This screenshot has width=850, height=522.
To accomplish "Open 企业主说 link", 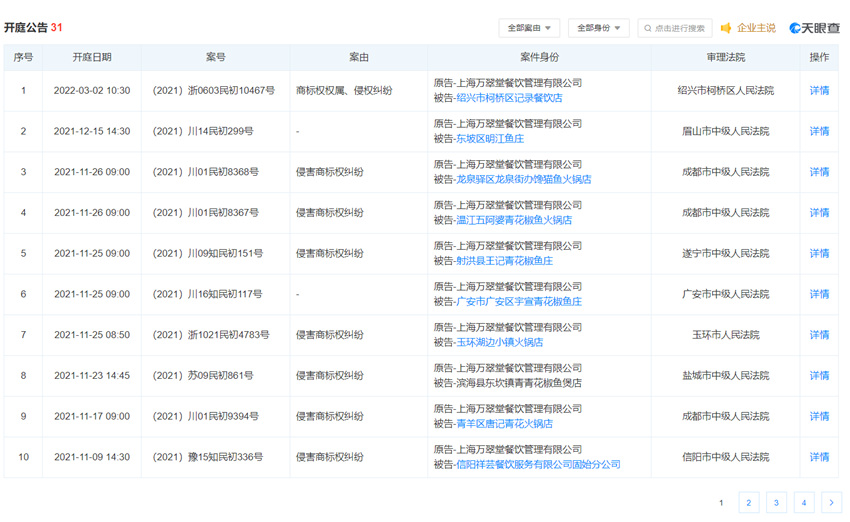I will click(756, 28).
